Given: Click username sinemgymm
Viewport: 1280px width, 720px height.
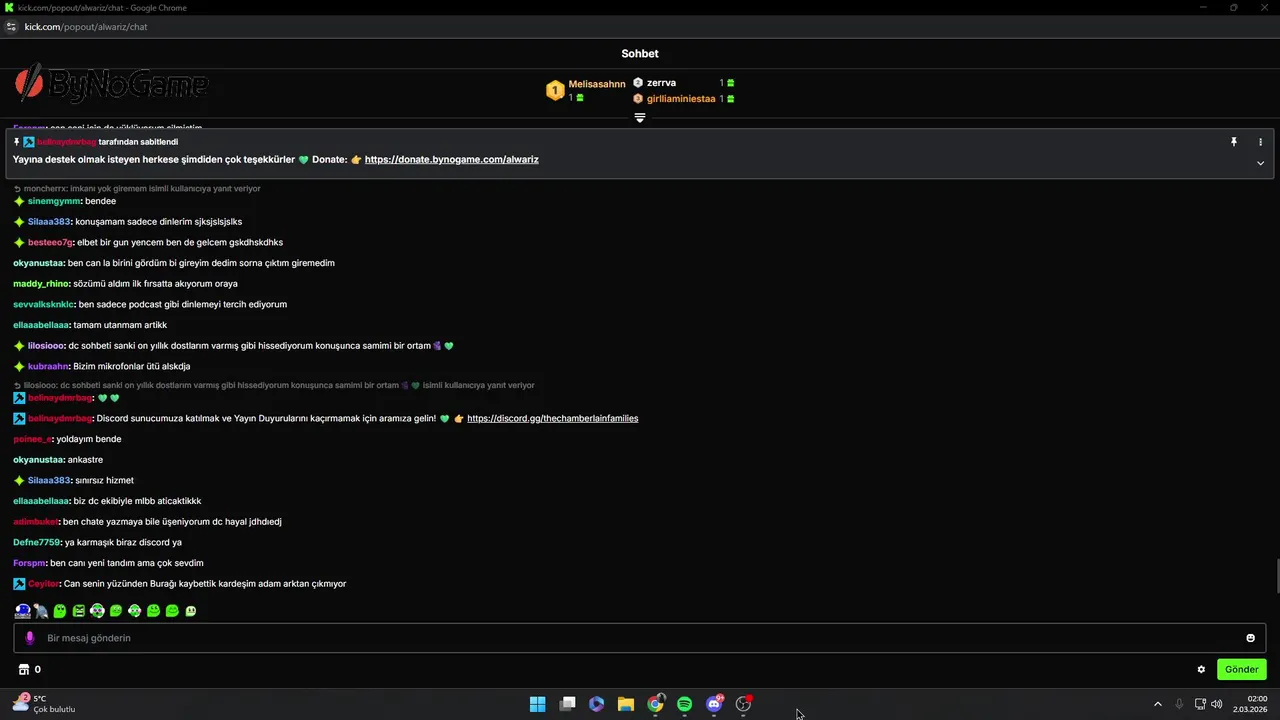Looking at the screenshot, I should [54, 201].
